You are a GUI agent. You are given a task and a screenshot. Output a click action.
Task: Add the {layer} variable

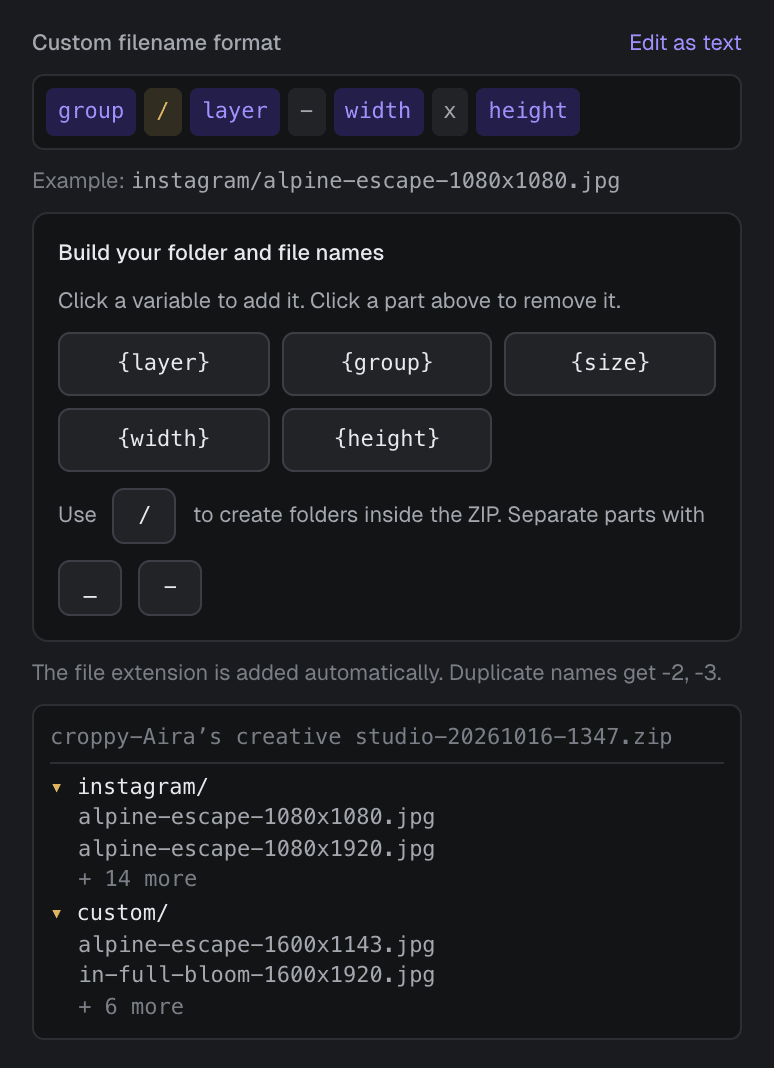point(164,364)
